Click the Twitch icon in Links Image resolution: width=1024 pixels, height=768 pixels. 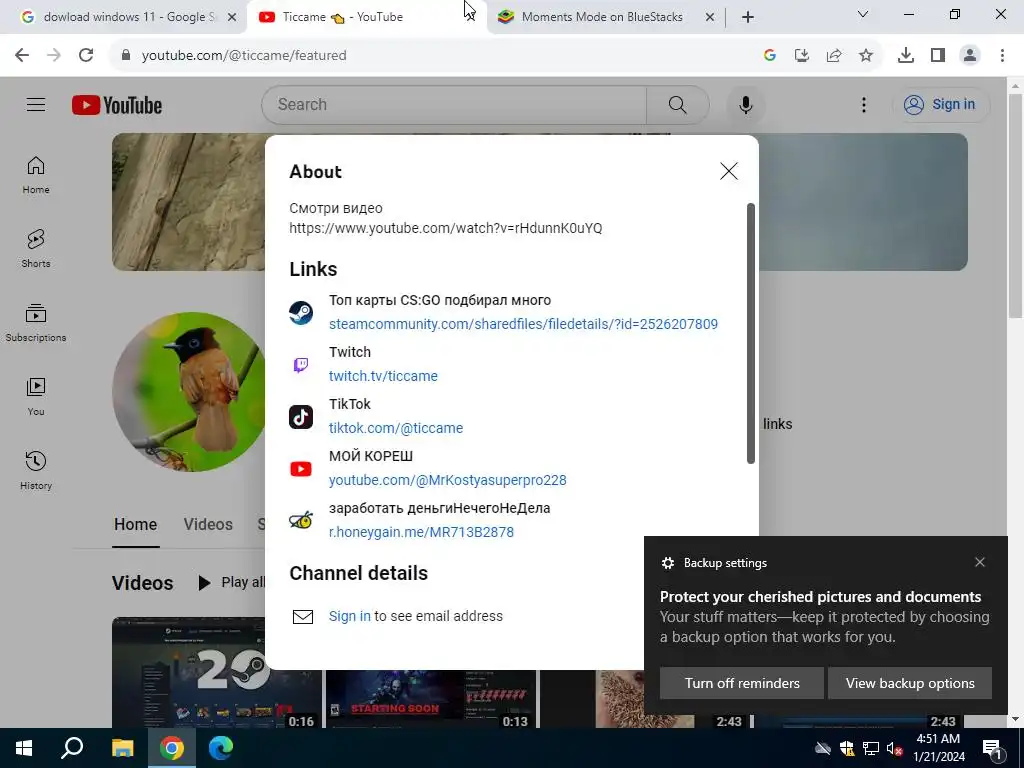[301, 364]
